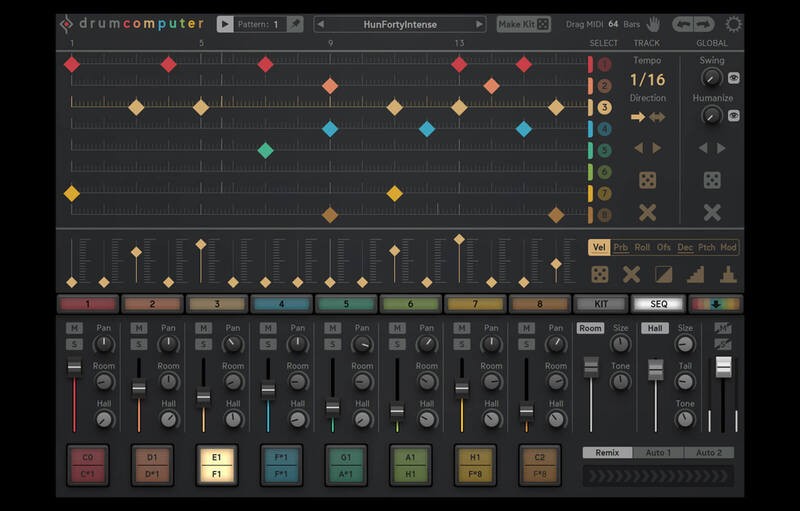Shift track pattern left with the arrow
Viewport: 800px width, 511px height.
coord(638,148)
